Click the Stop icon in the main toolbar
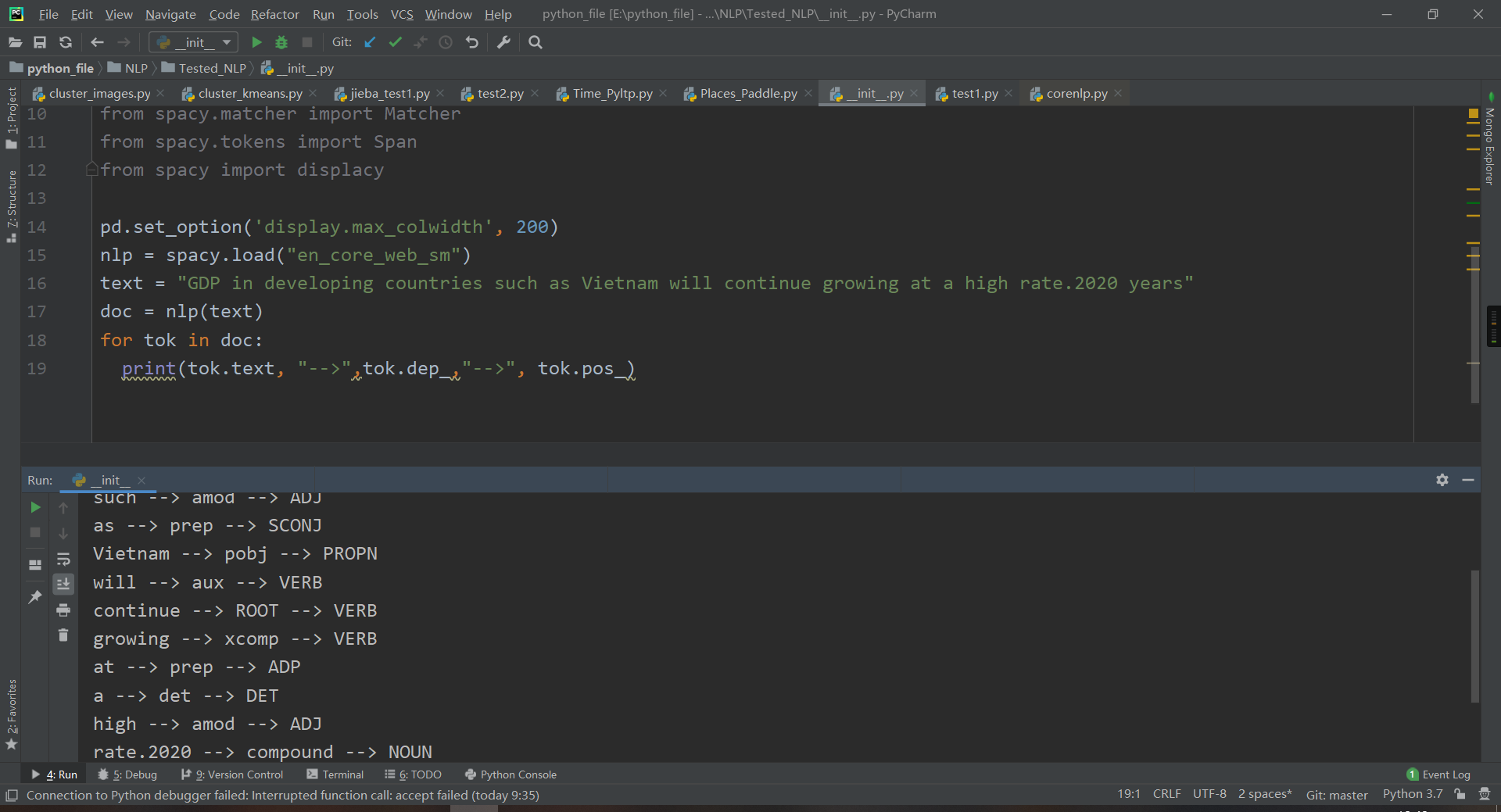This screenshot has width=1501, height=812. click(x=307, y=42)
